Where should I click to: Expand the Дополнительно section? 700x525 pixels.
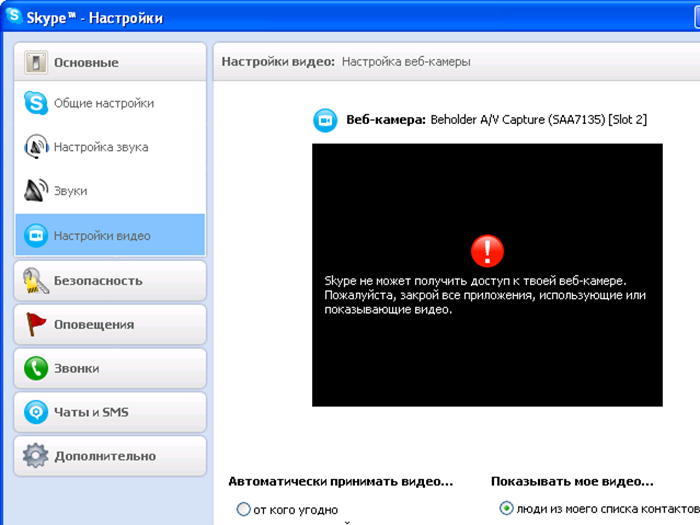click(x=110, y=456)
